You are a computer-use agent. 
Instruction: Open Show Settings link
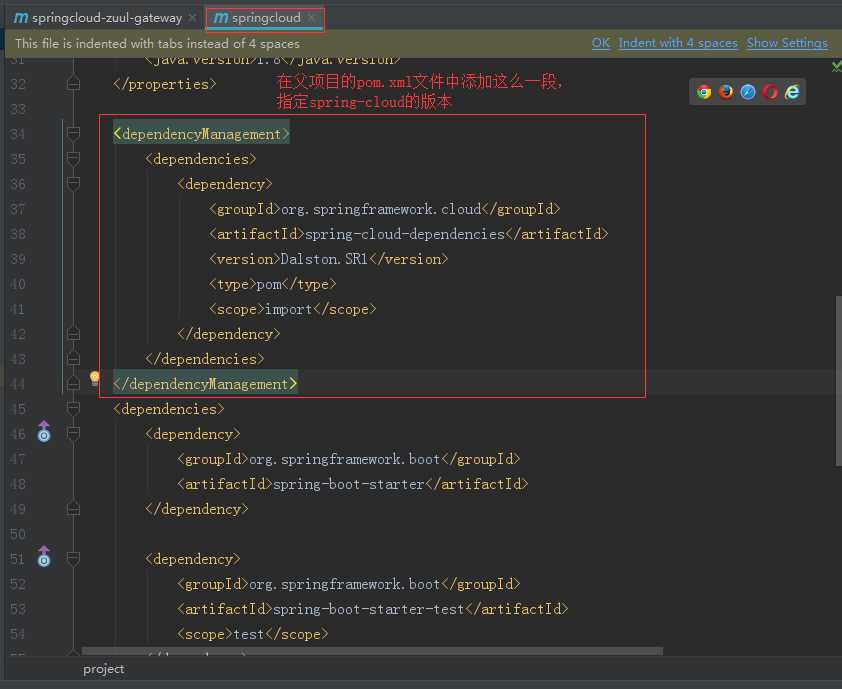787,43
